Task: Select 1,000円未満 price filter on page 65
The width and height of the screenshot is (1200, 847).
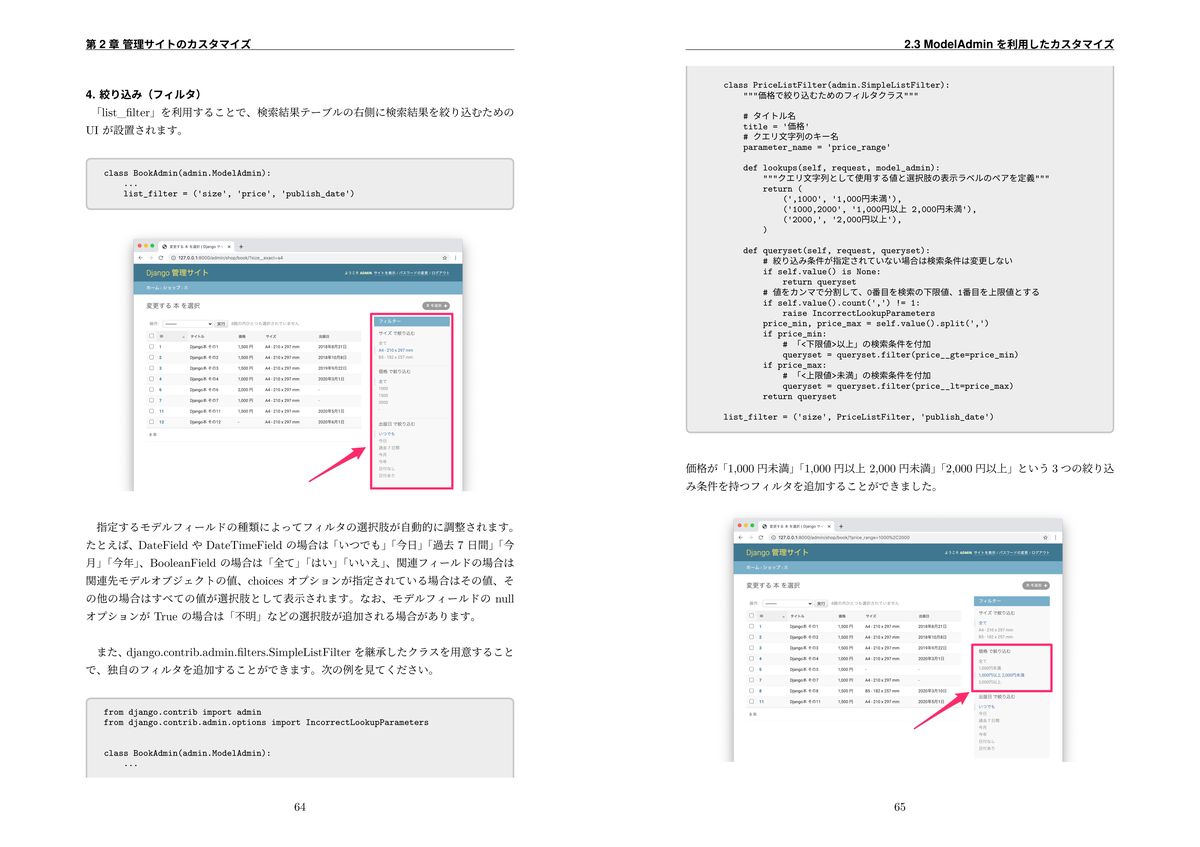Action: [990, 668]
